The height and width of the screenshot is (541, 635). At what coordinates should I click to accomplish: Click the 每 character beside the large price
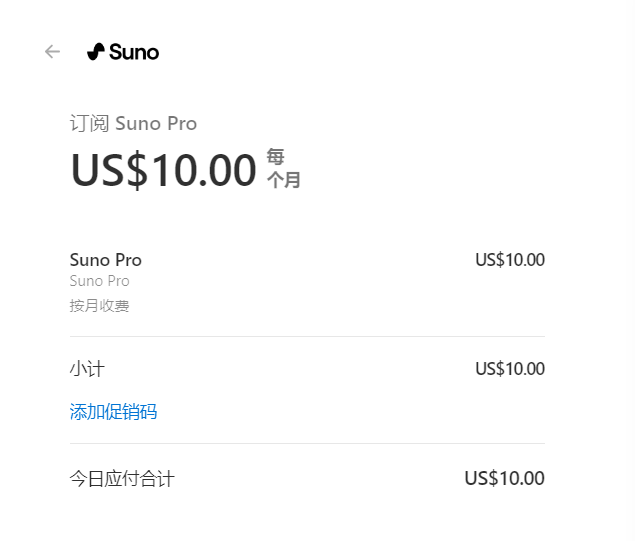[275, 157]
